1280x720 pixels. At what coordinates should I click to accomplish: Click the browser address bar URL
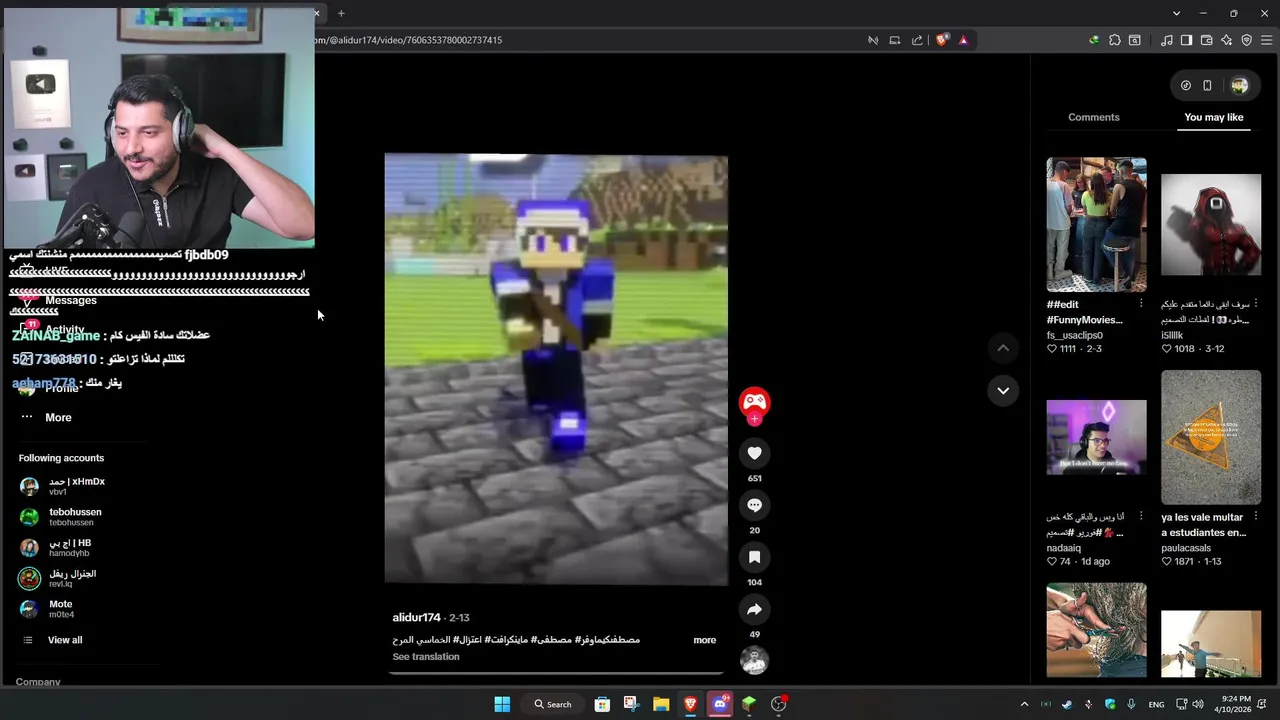(410, 40)
